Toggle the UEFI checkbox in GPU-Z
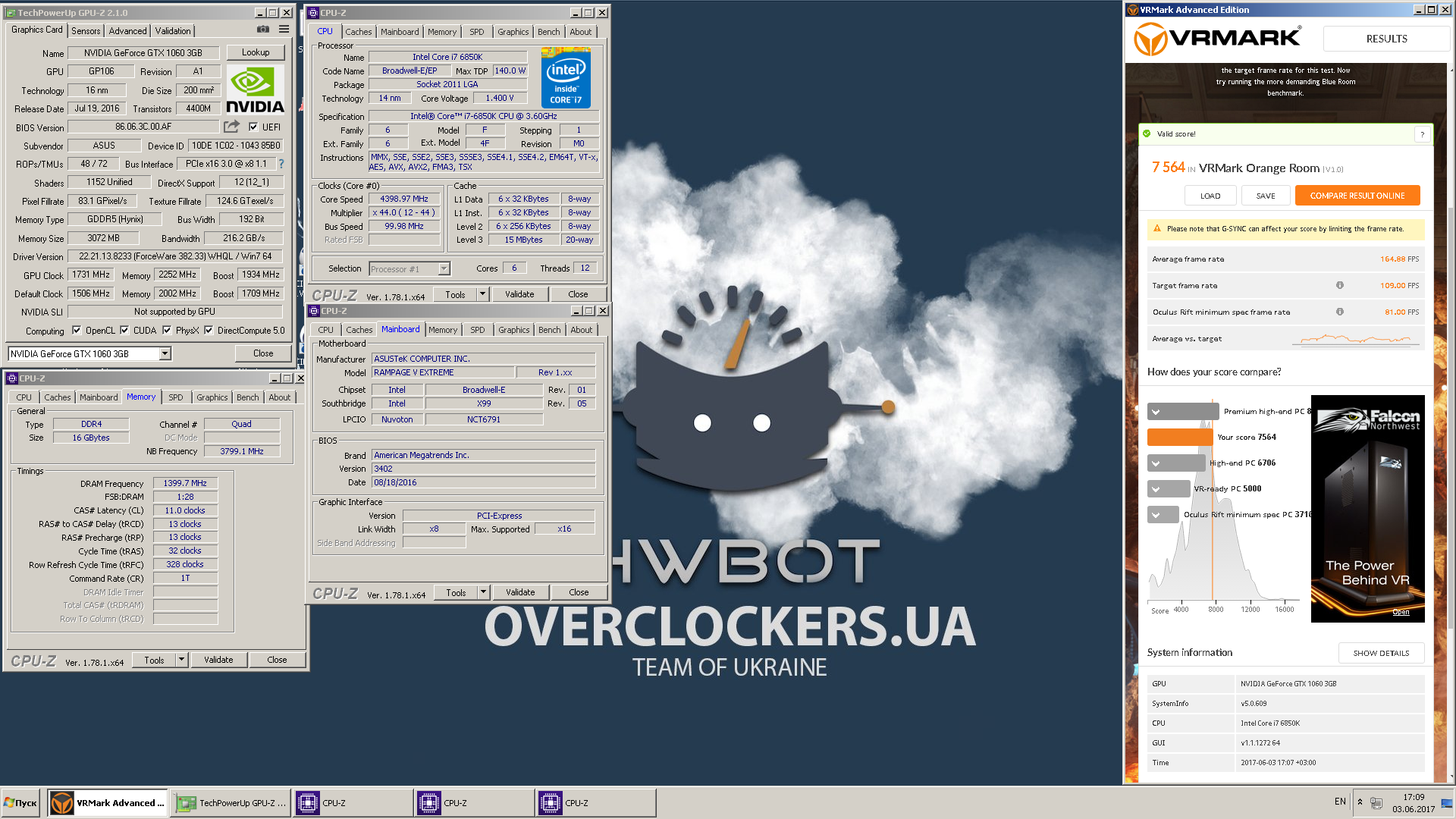 tap(253, 127)
